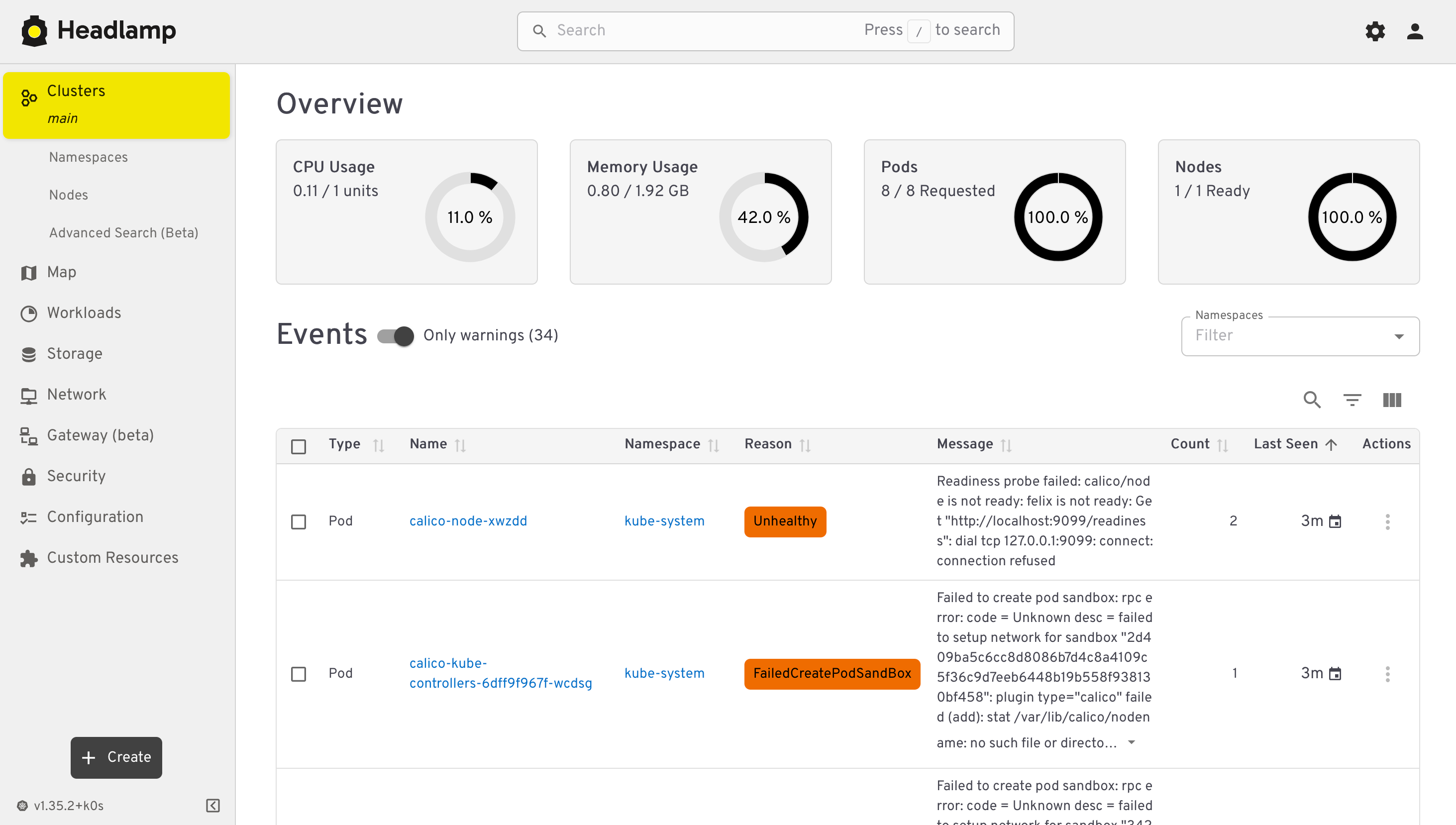Open actions menu for calico-node-xwzdd event
Image resolution: width=1456 pixels, height=825 pixels.
coord(1387,521)
